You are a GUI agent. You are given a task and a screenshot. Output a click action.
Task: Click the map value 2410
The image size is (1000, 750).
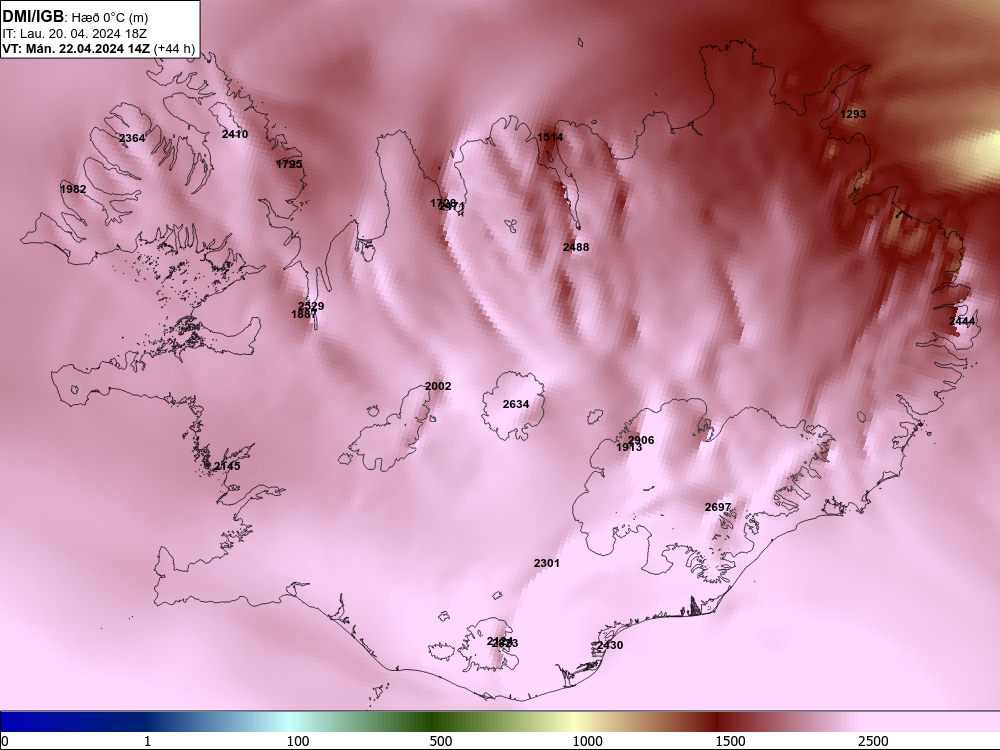pyautogui.click(x=235, y=134)
